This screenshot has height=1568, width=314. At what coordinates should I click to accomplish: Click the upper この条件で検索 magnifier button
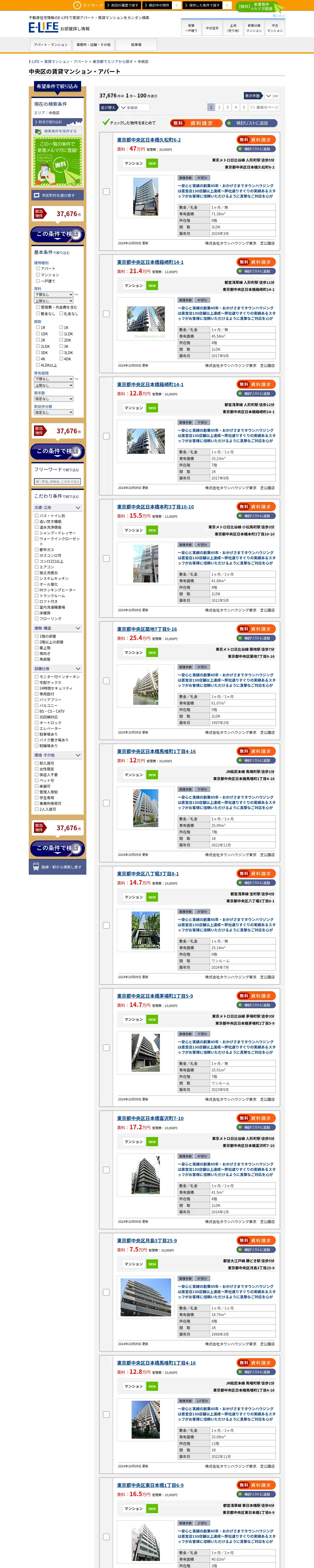(57, 234)
